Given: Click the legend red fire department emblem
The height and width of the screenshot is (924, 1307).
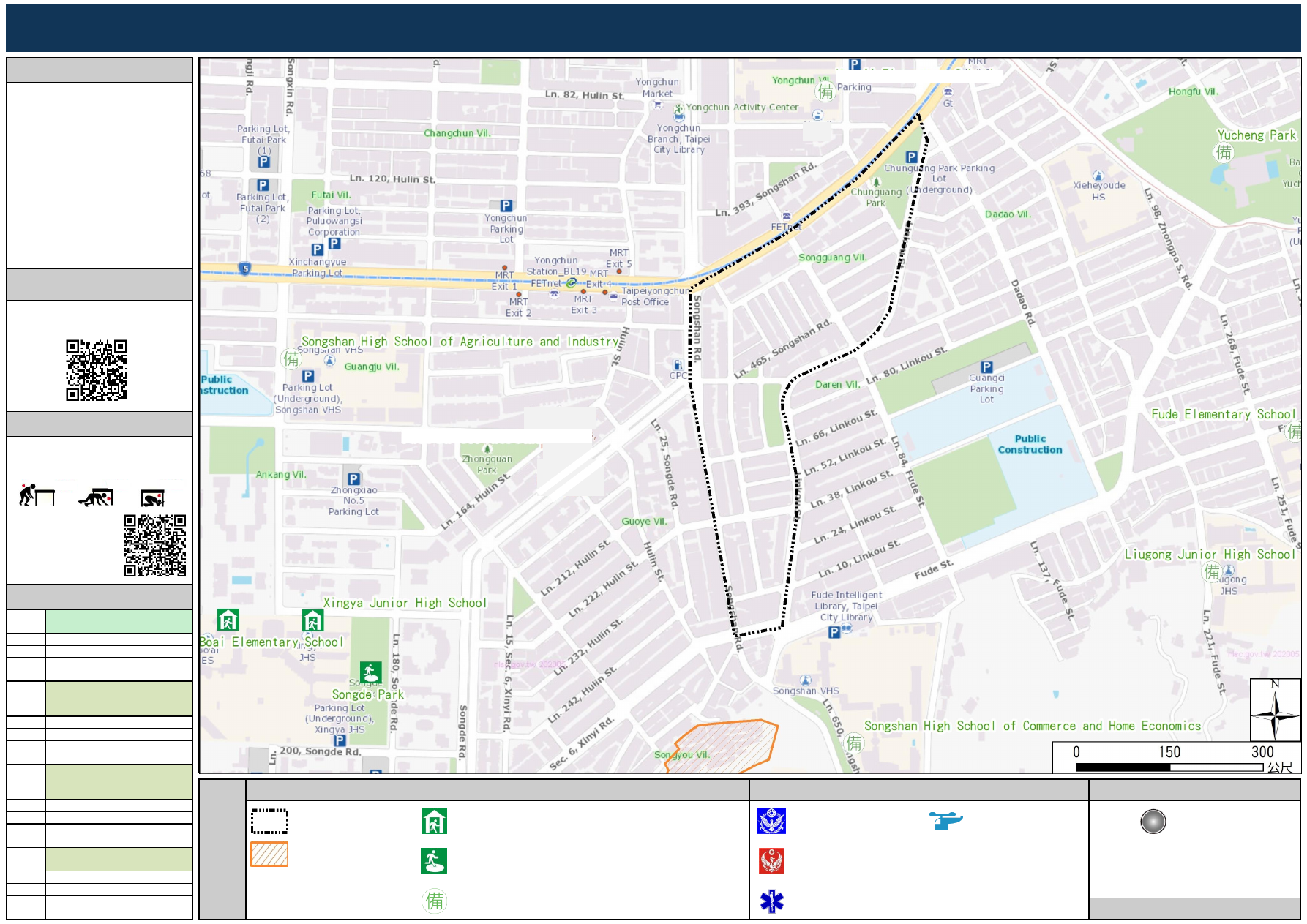Looking at the screenshot, I should coord(771,860).
